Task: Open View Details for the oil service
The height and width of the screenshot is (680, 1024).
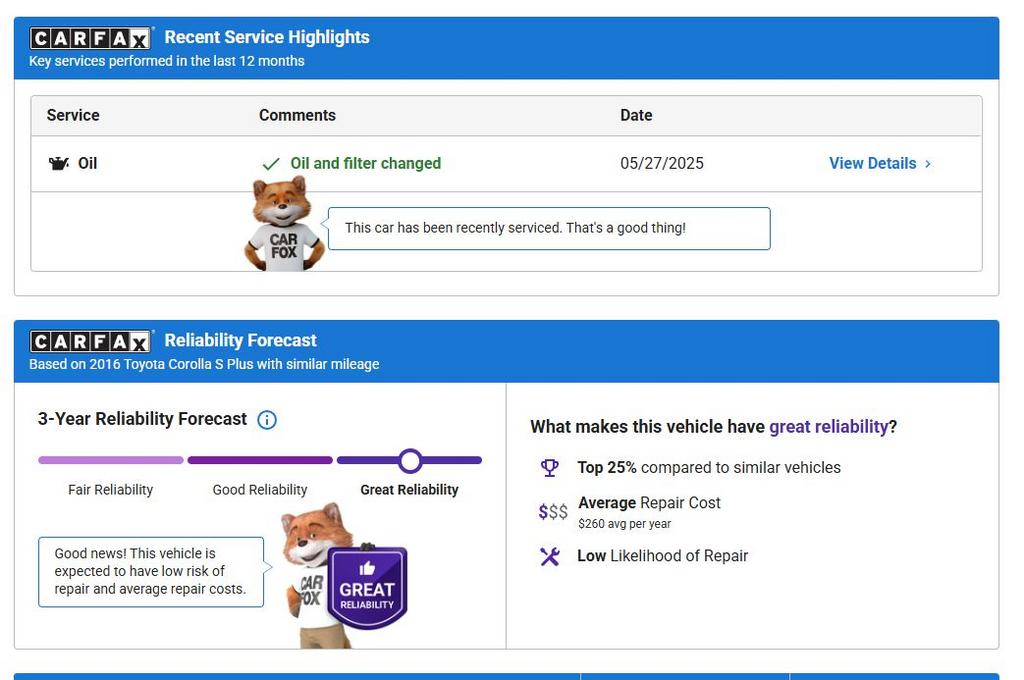Action: 872,163
